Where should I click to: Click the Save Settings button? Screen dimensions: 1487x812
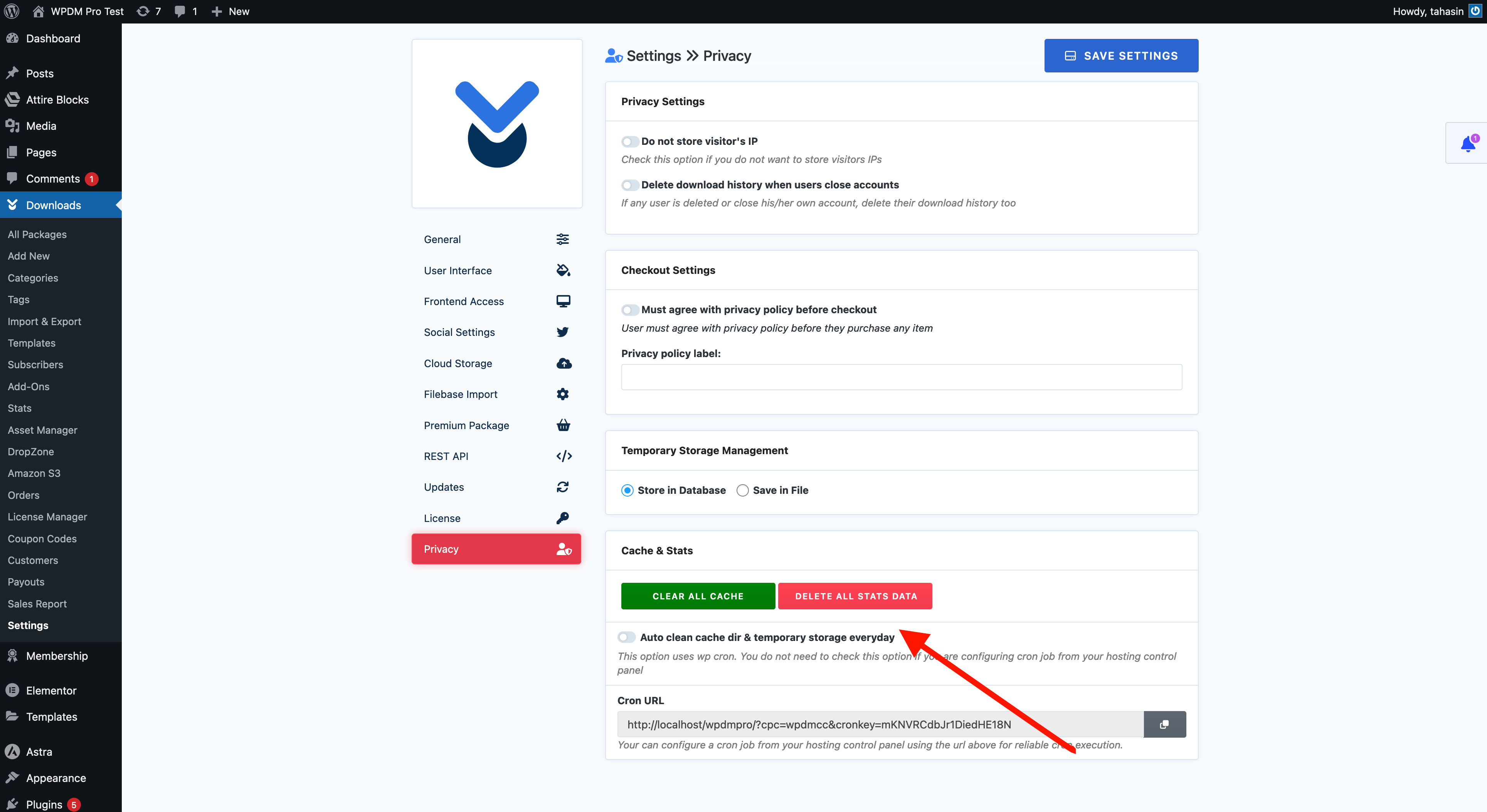coord(1121,55)
